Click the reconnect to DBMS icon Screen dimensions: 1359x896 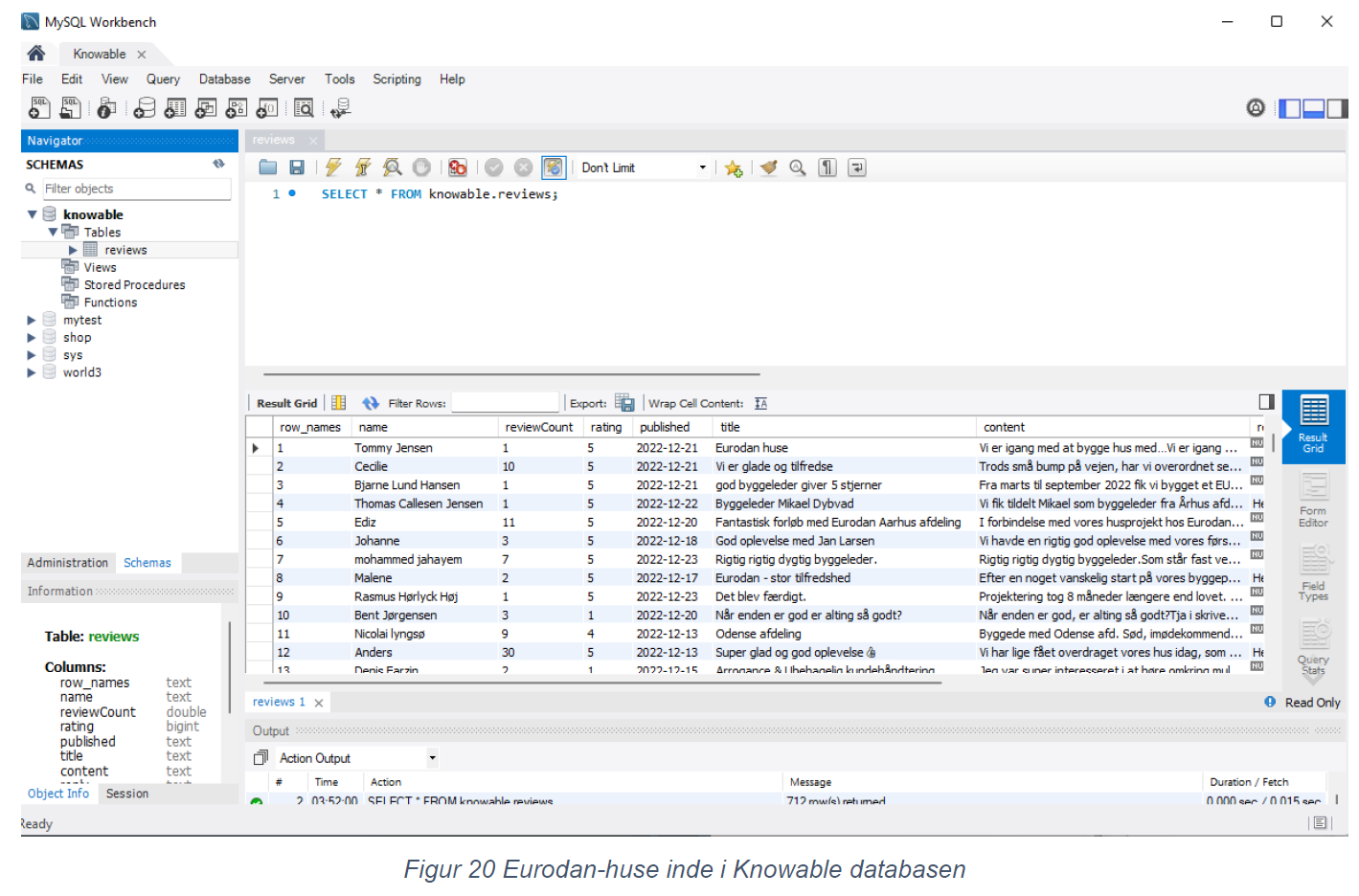(x=340, y=108)
